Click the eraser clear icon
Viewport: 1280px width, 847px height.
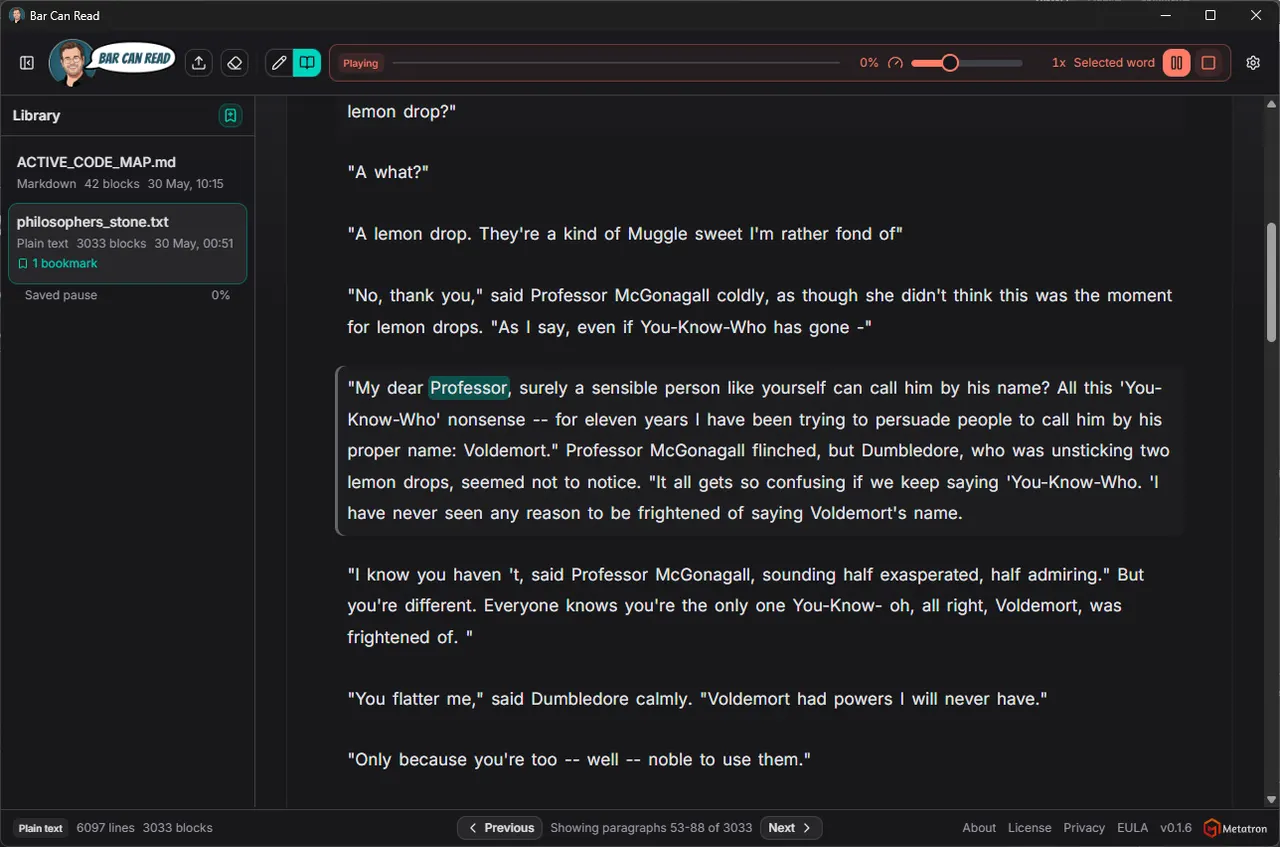pyautogui.click(x=234, y=63)
